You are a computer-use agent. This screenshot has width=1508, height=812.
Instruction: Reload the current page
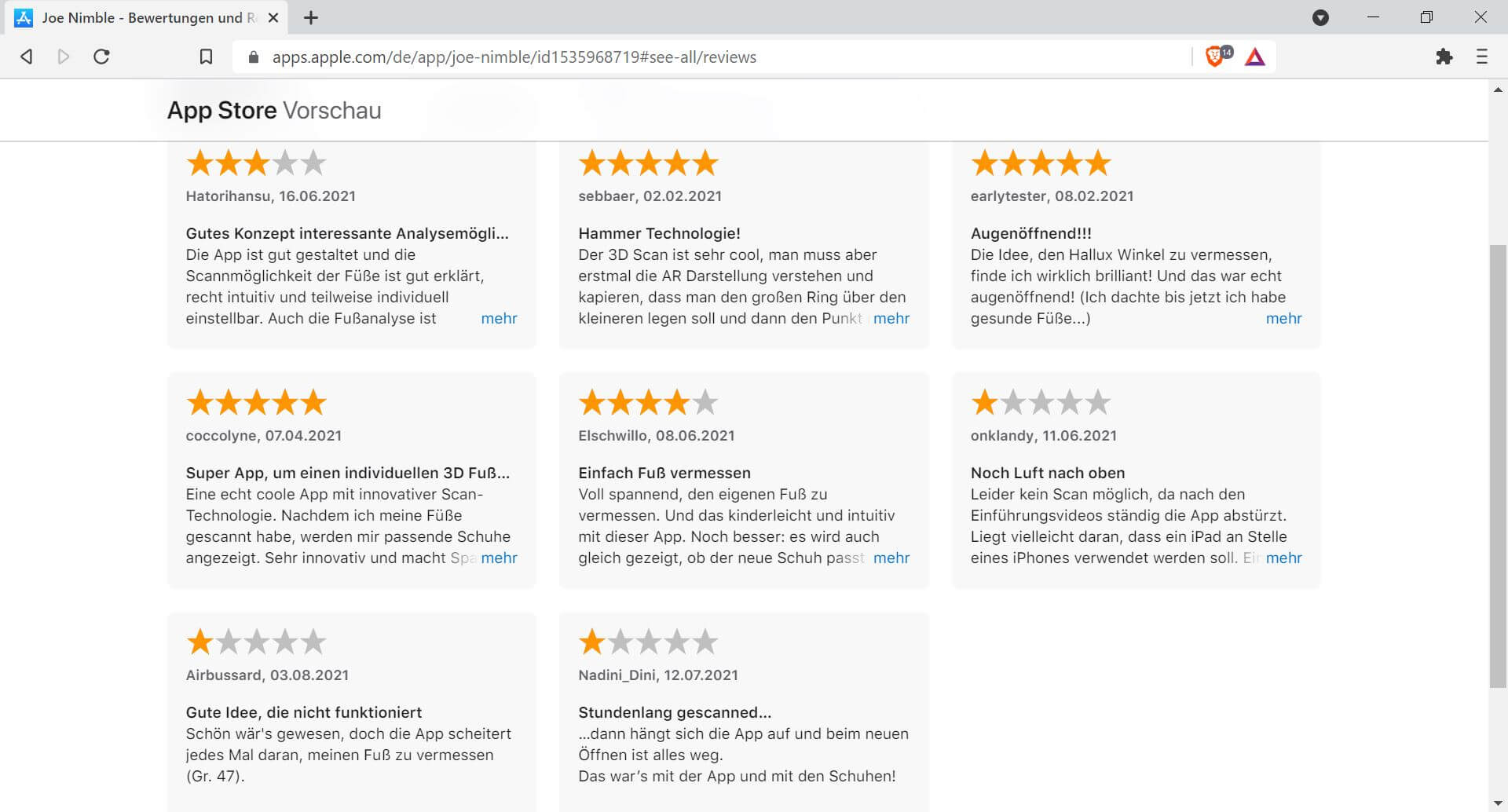[101, 57]
